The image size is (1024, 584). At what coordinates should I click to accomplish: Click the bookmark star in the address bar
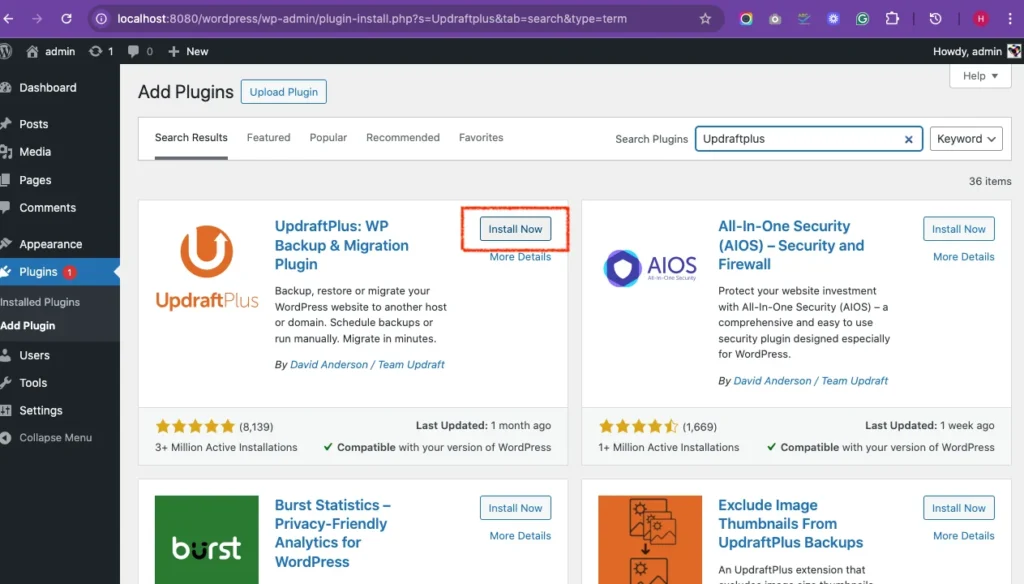(x=706, y=17)
